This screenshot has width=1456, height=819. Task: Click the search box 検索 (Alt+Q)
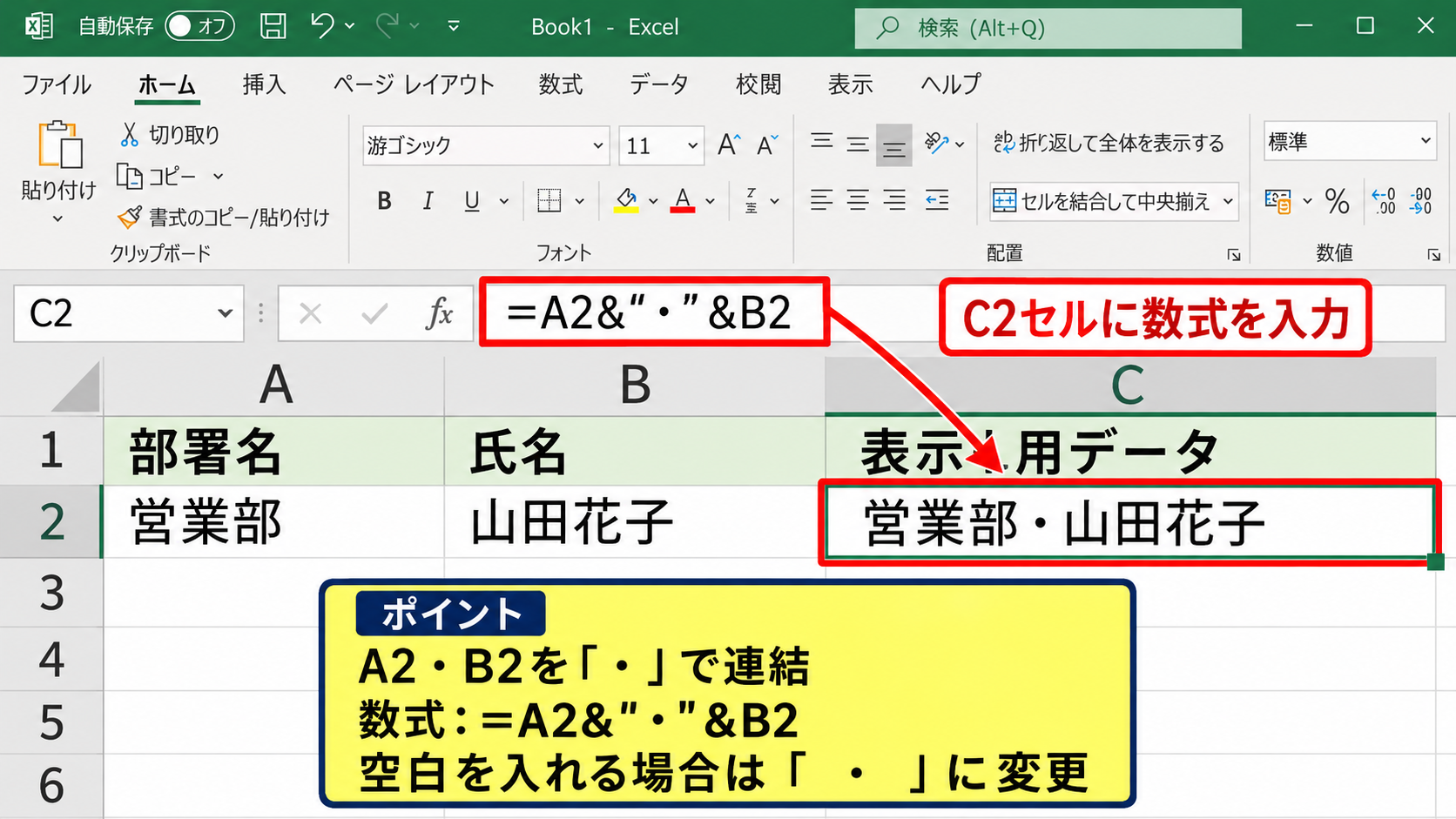pos(1048,28)
